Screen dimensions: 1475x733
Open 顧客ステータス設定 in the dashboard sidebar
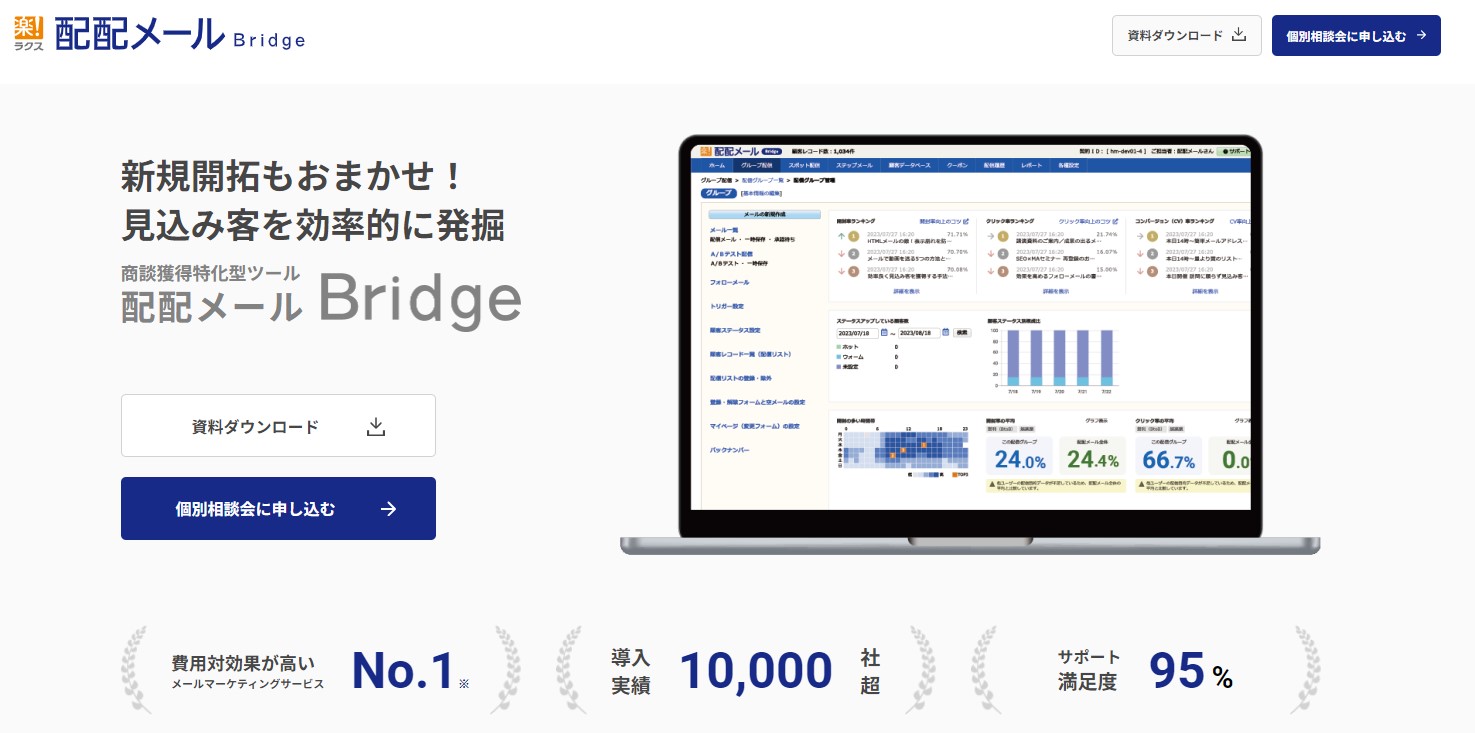[x=735, y=330]
